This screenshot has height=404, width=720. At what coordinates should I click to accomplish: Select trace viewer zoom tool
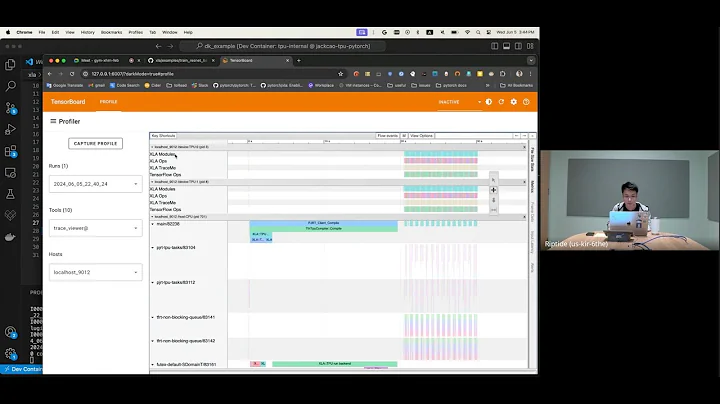pyautogui.click(x=494, y=200)
